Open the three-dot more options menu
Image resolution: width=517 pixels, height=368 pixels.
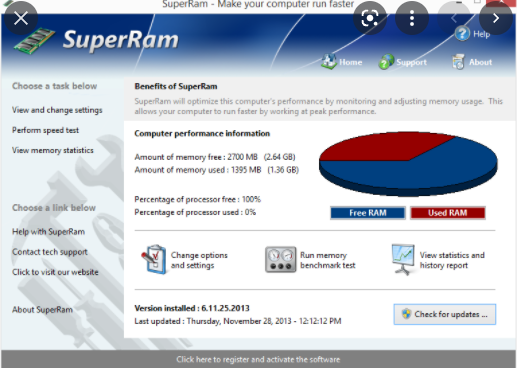click(x=412, y=18)
